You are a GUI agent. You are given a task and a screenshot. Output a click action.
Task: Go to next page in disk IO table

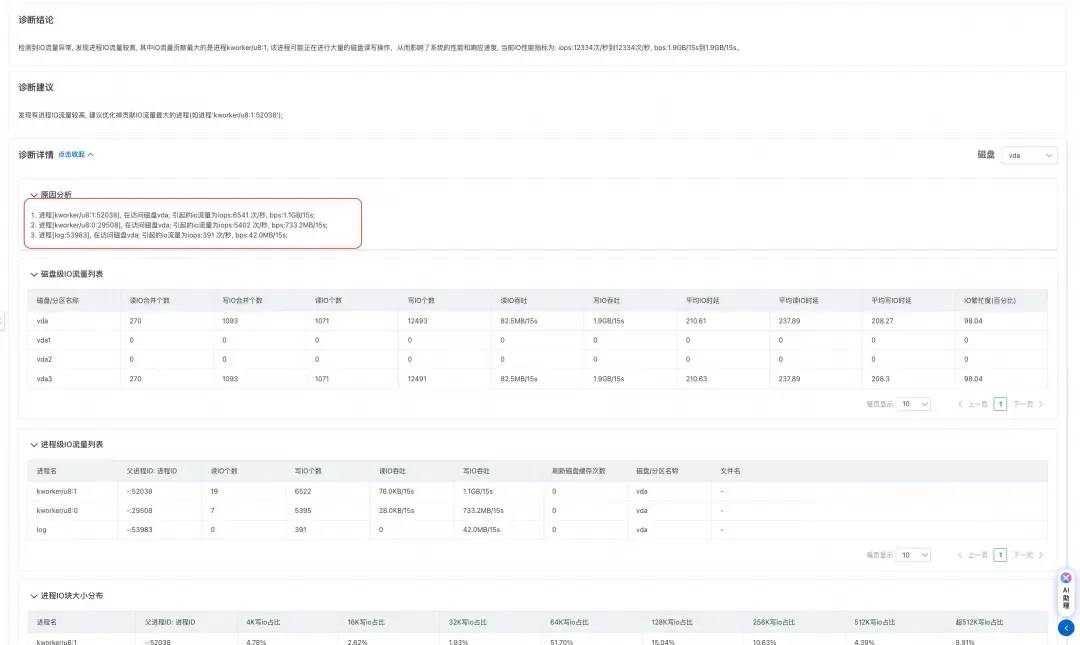coord(1028,404)
